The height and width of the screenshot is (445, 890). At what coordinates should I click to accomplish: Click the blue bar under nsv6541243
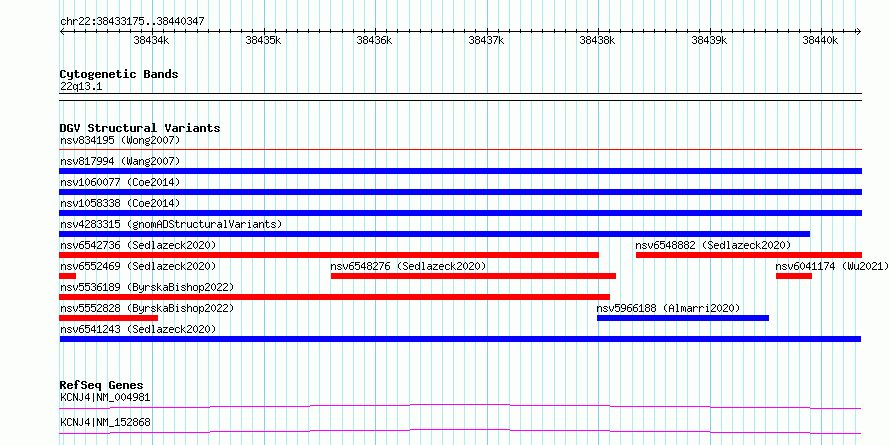[x=460, y=339]
